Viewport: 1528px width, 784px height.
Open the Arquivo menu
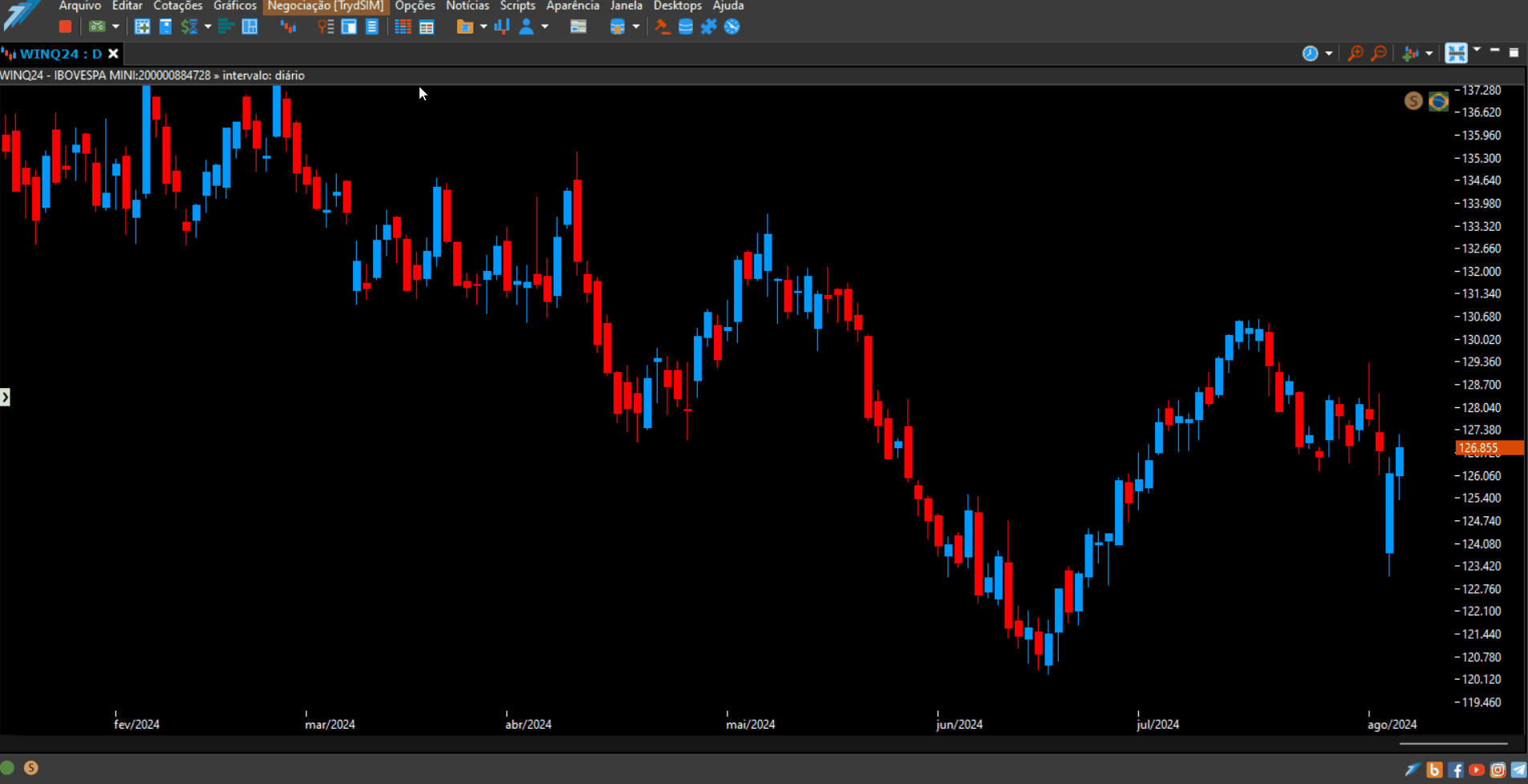(80, 6)
